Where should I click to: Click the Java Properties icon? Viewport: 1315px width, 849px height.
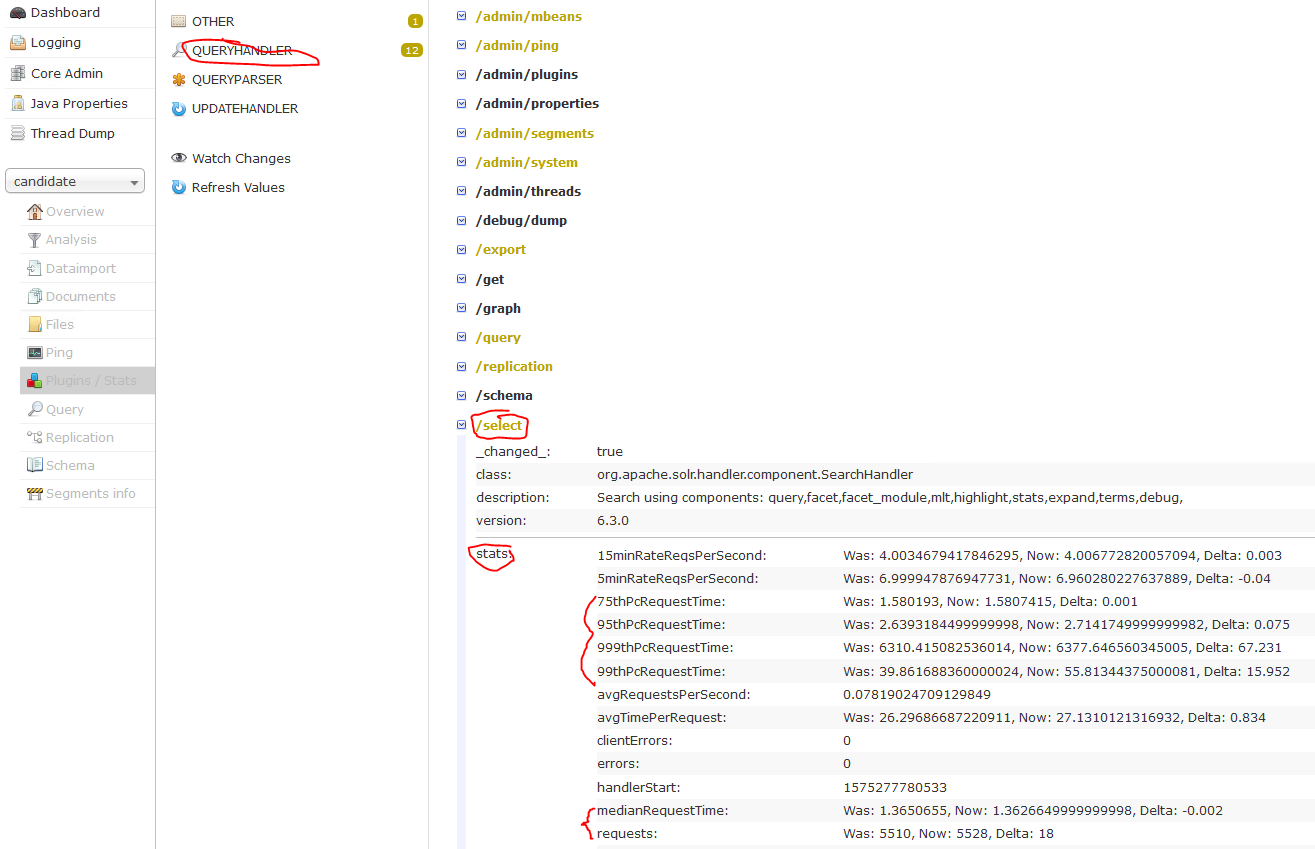18,103
